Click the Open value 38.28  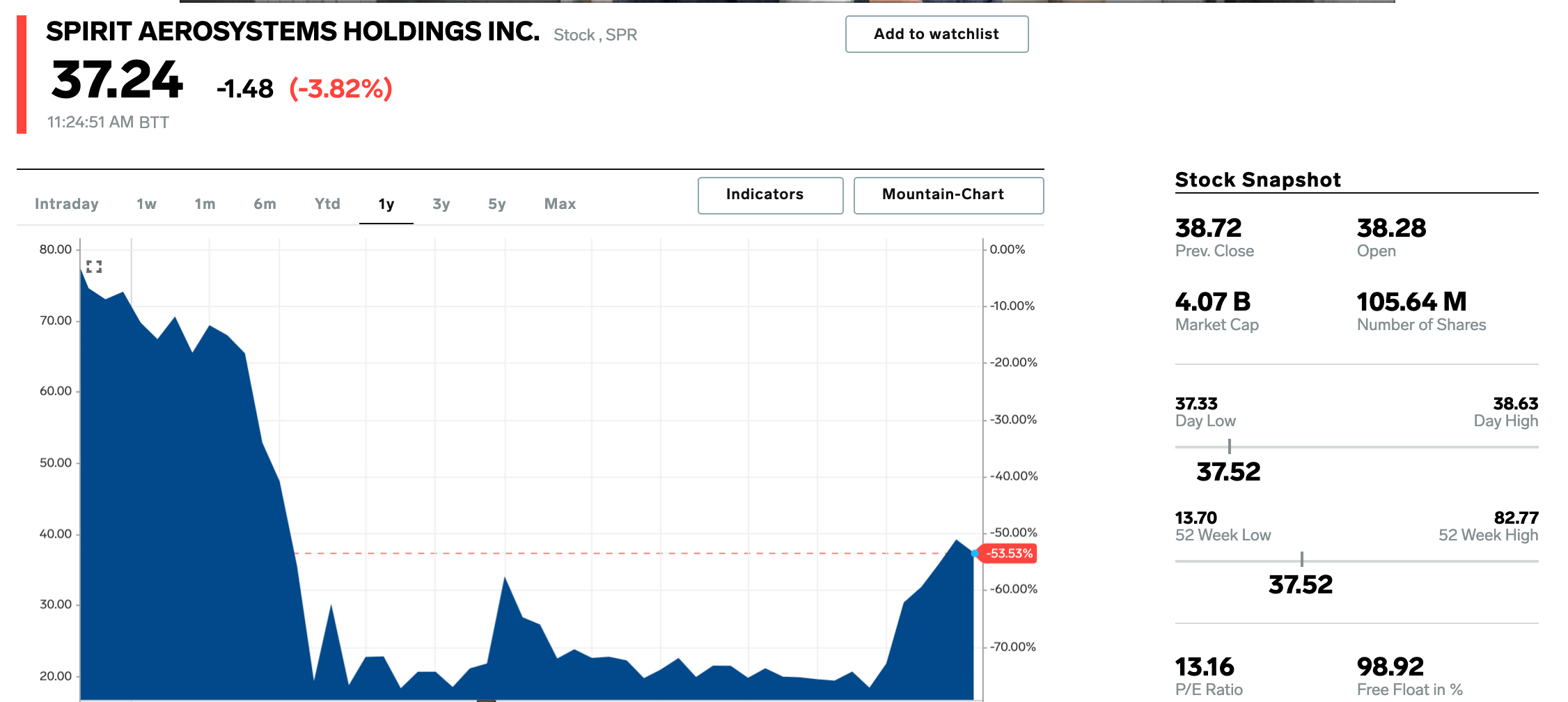1392,228
